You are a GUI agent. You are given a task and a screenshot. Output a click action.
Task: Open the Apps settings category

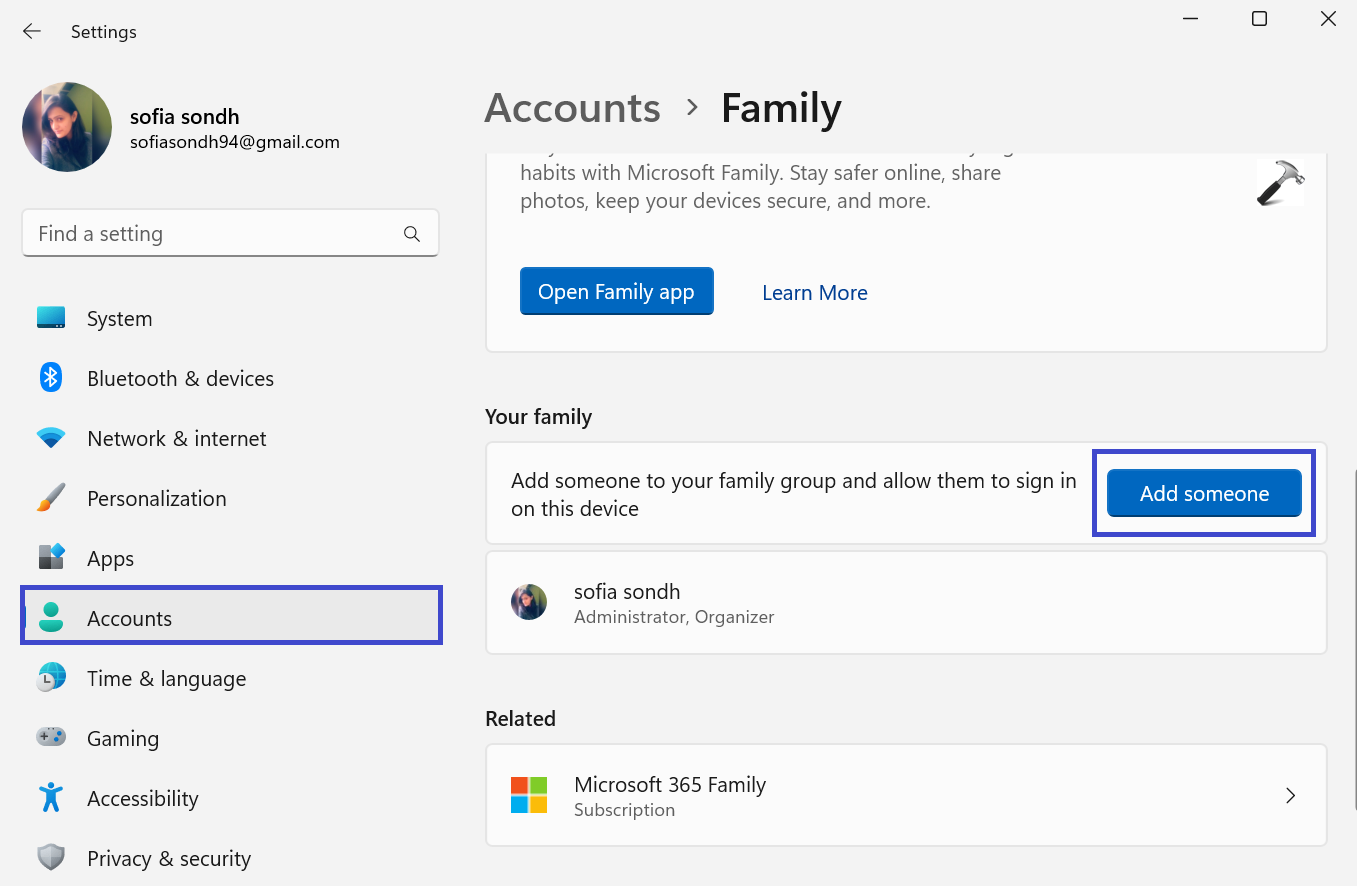click(x=231, y=559)
